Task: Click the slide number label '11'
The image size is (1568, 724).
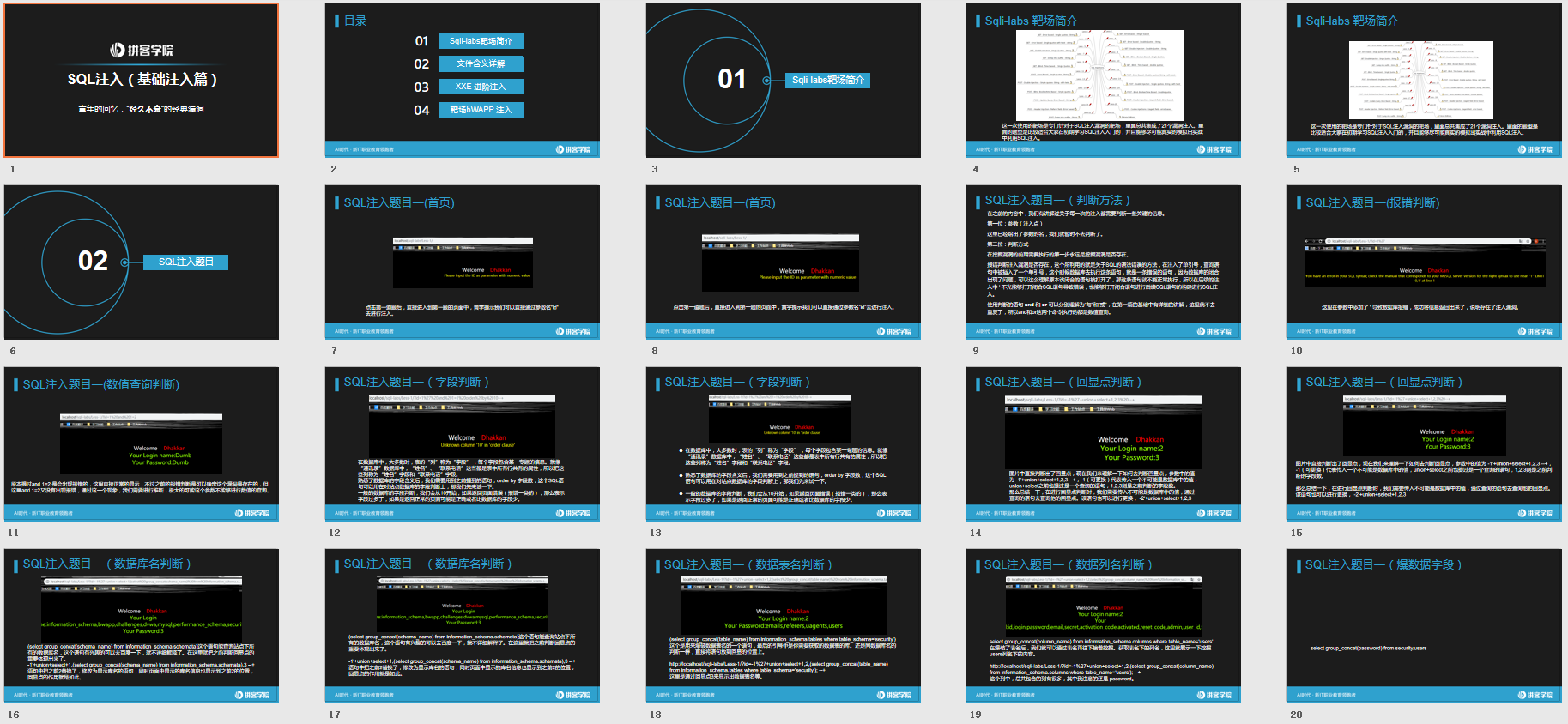Action: coord(14,533)
